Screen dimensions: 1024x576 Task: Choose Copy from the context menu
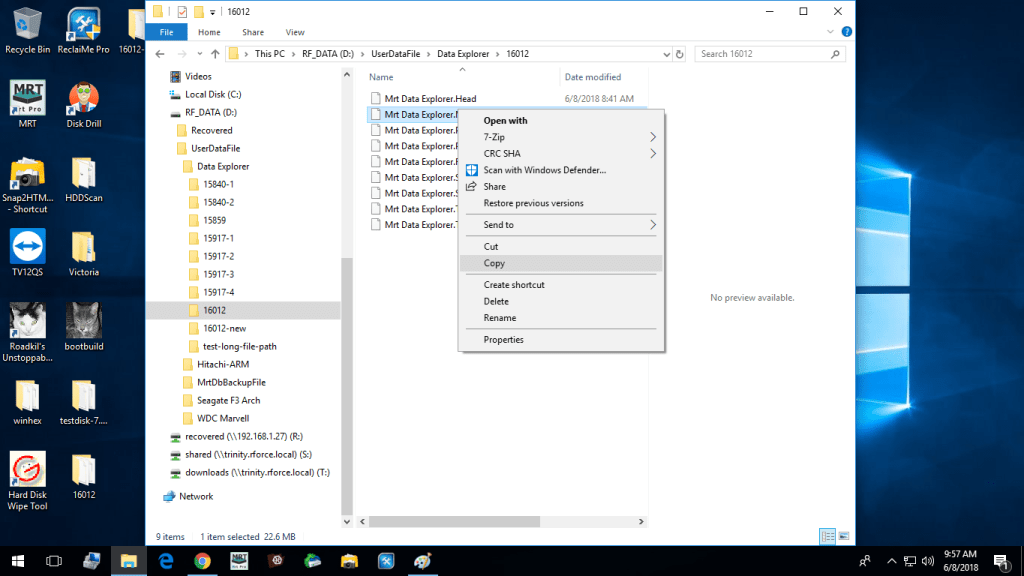coord(494,264)
